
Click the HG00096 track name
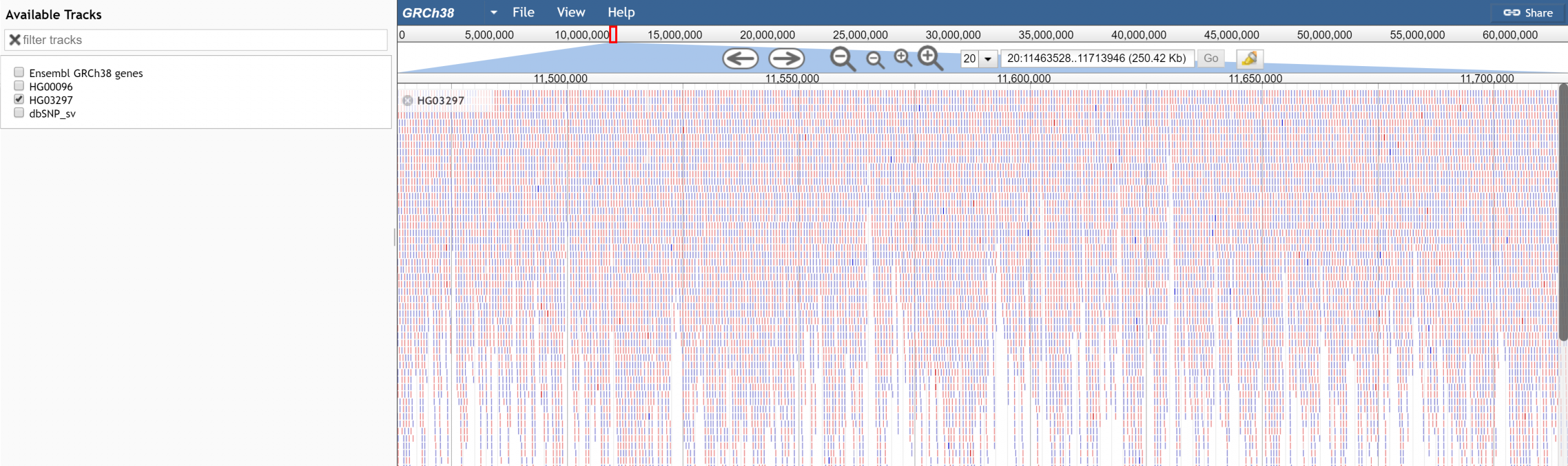51,87
